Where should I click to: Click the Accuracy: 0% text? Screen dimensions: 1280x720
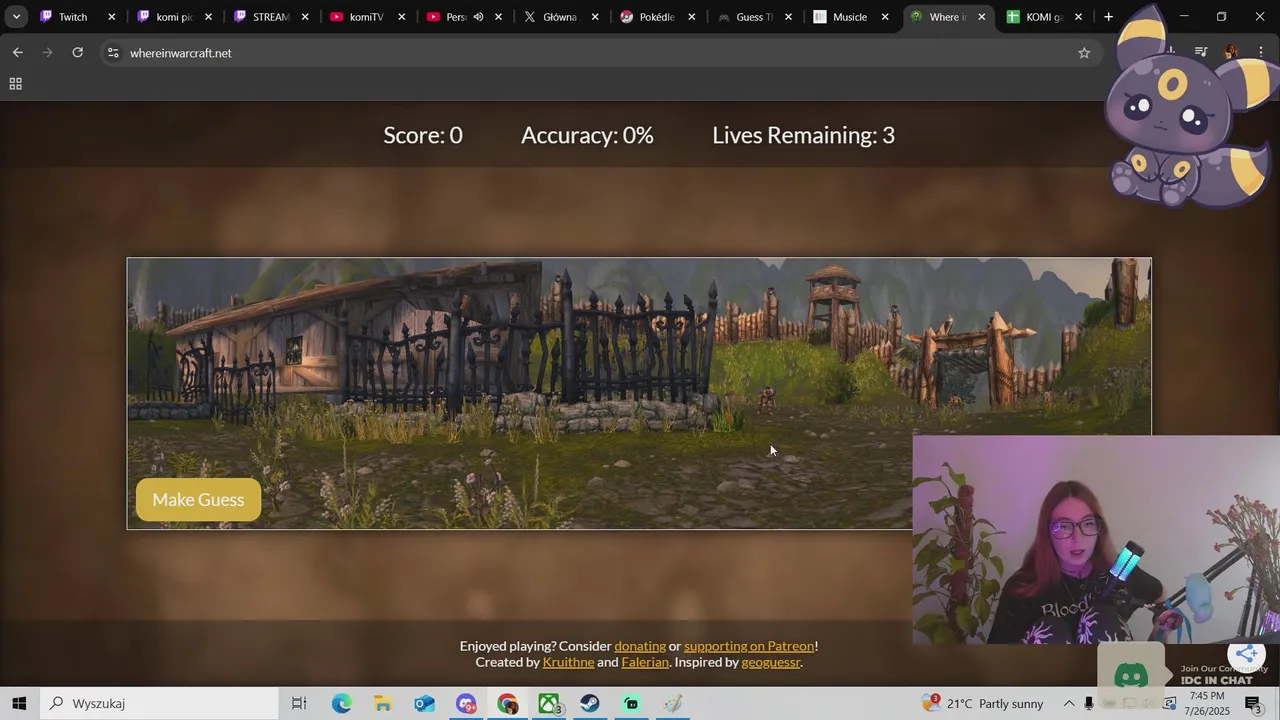[x=587, y=135]
